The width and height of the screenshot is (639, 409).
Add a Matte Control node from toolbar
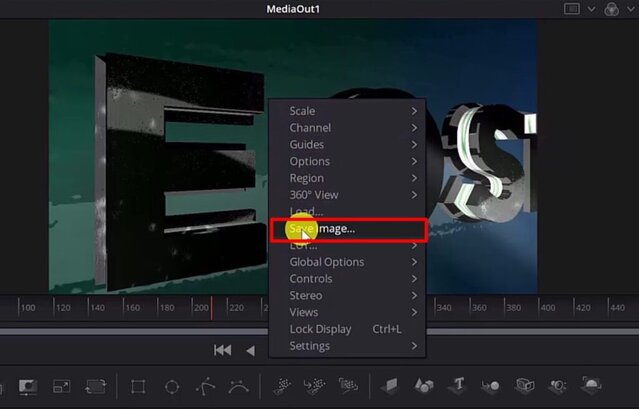[28, 386]
